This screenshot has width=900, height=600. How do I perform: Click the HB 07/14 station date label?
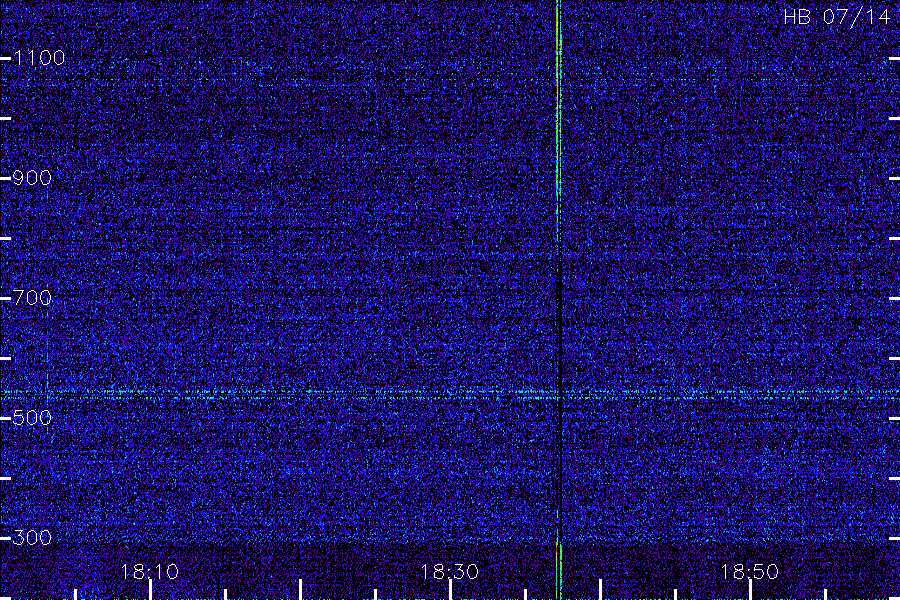click(x=837, y=17)
